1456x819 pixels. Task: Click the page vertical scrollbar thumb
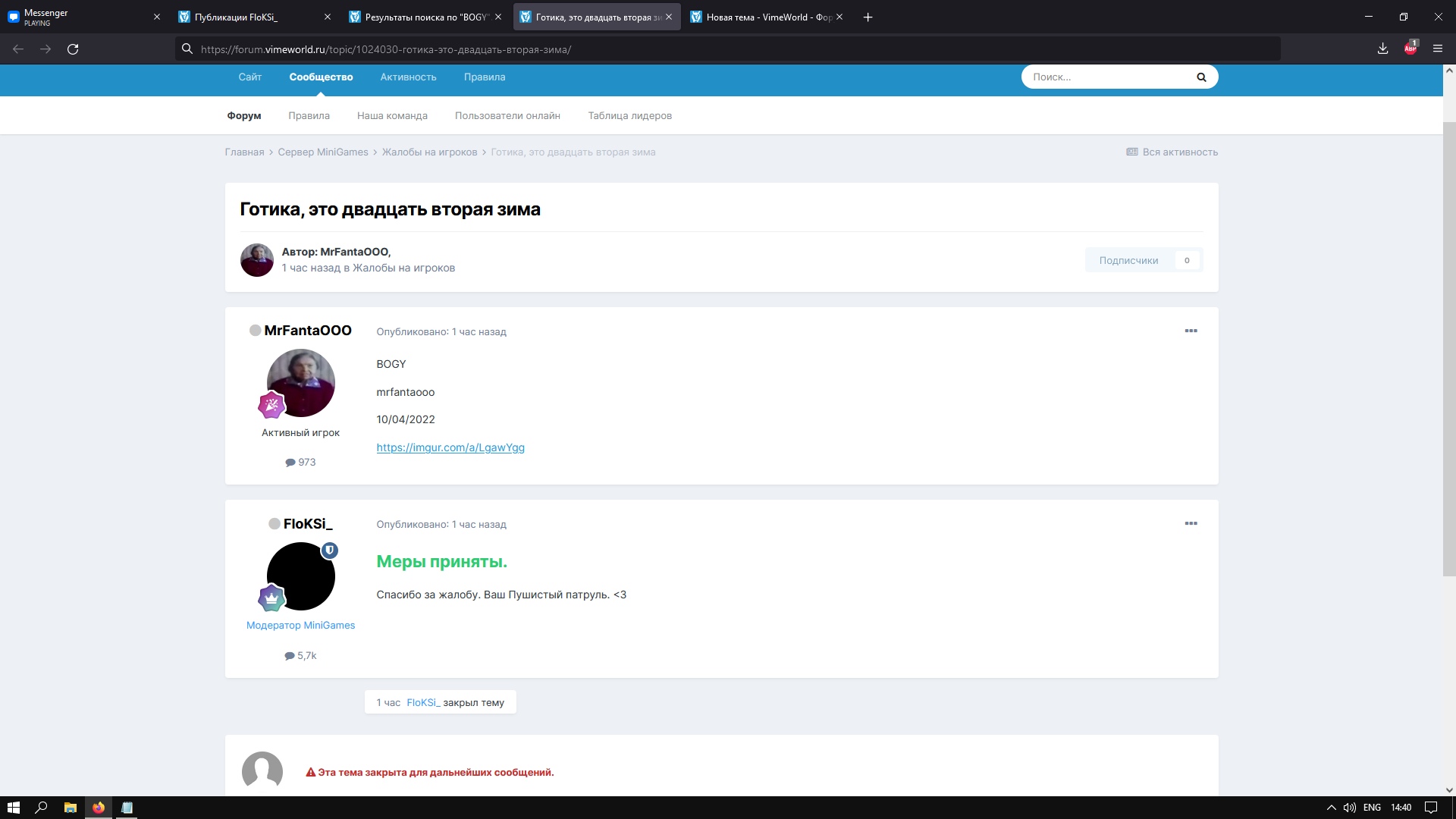1448,349
